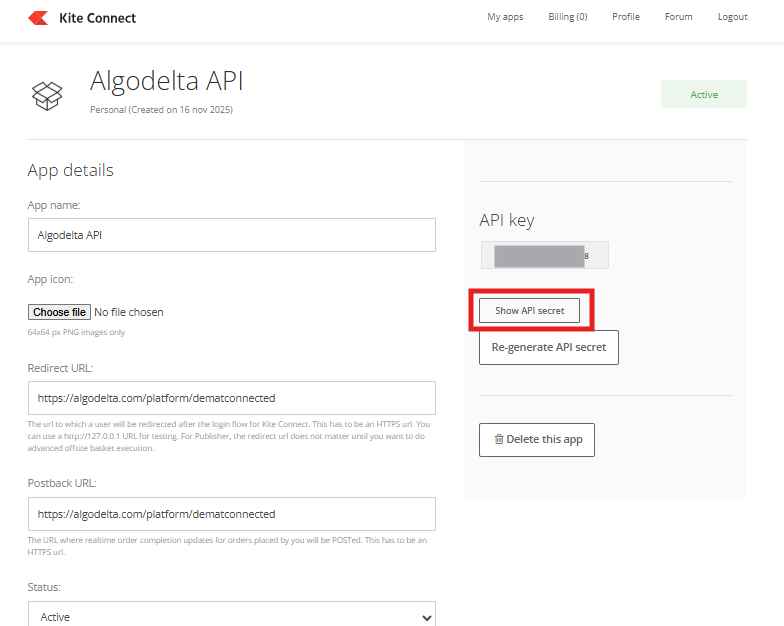Open the Profile menu link
Screen dimensions: 784x626
coord(626,17)
